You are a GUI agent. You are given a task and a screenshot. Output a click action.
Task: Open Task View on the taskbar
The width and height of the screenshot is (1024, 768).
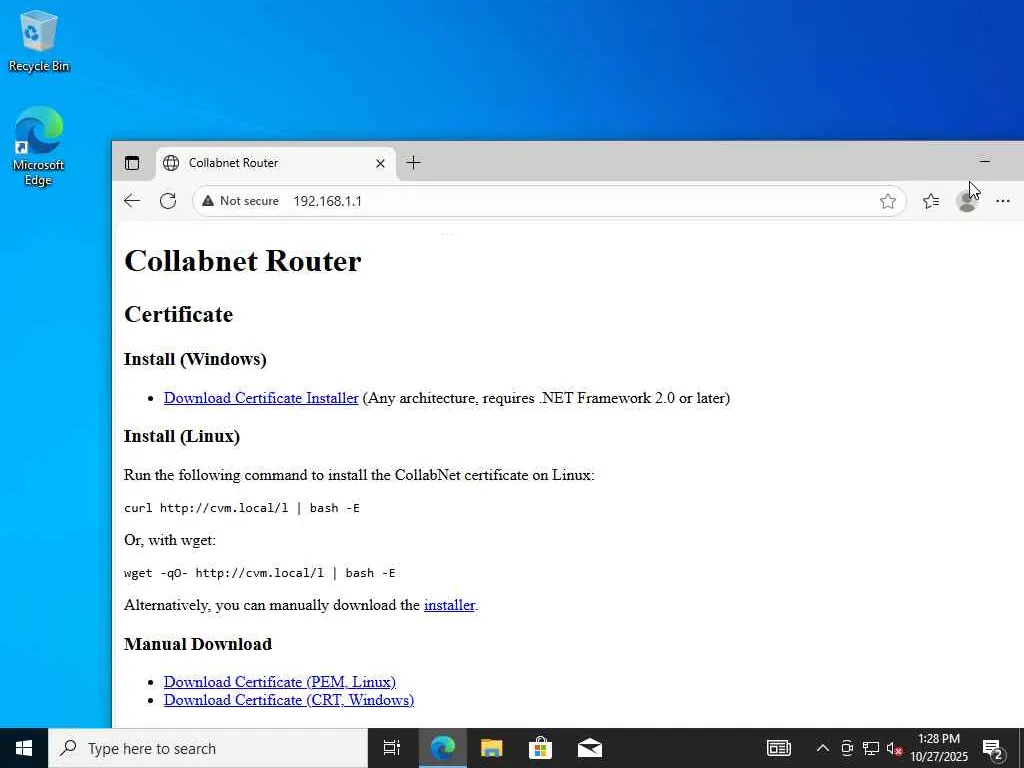tap(392, 748)
